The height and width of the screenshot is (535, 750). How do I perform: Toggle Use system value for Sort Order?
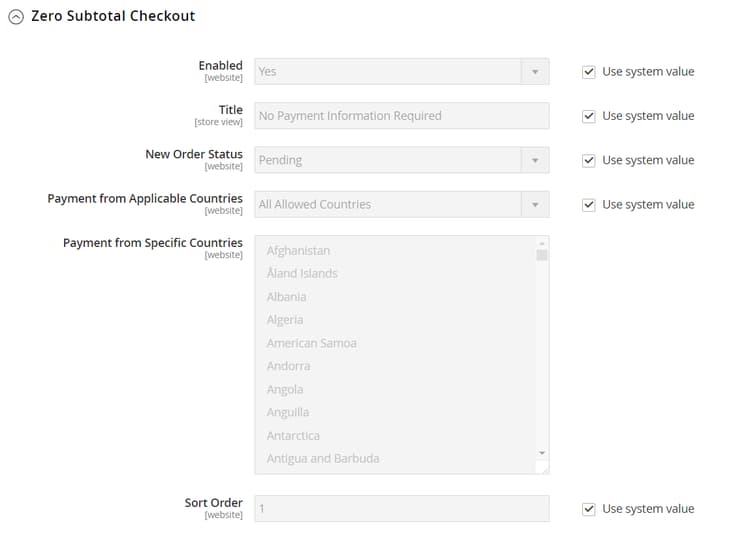(x=589, y=509)
